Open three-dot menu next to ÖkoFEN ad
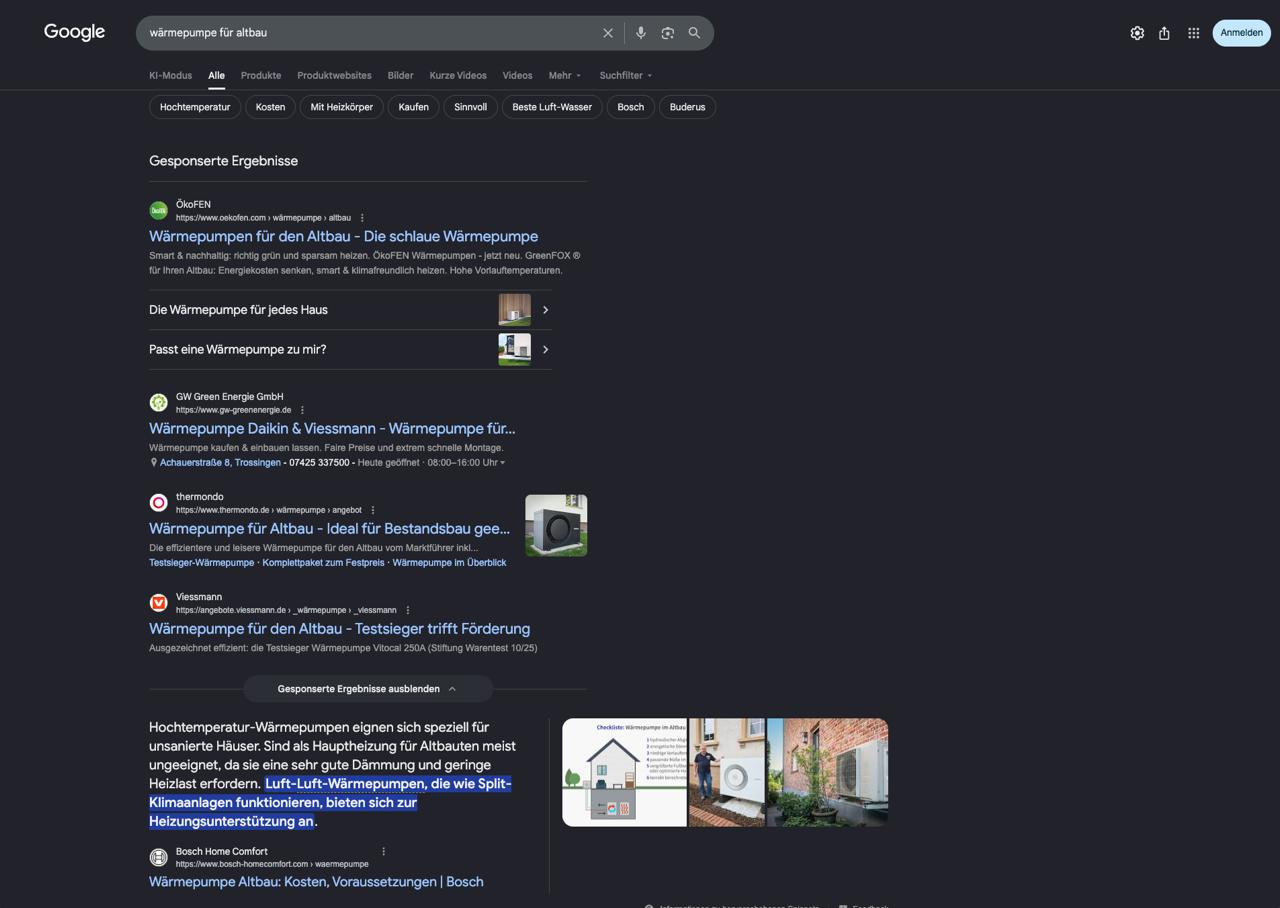 [362, 218]
